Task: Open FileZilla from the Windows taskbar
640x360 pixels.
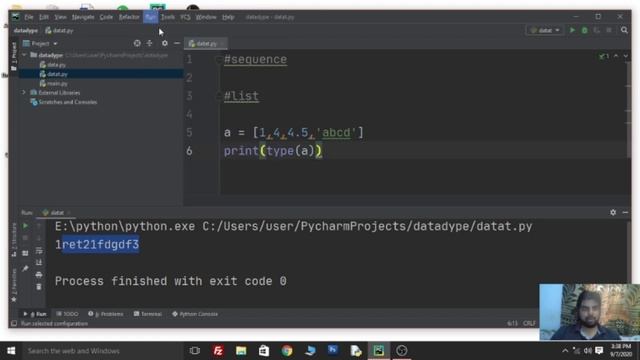Action: pos(218,351)
